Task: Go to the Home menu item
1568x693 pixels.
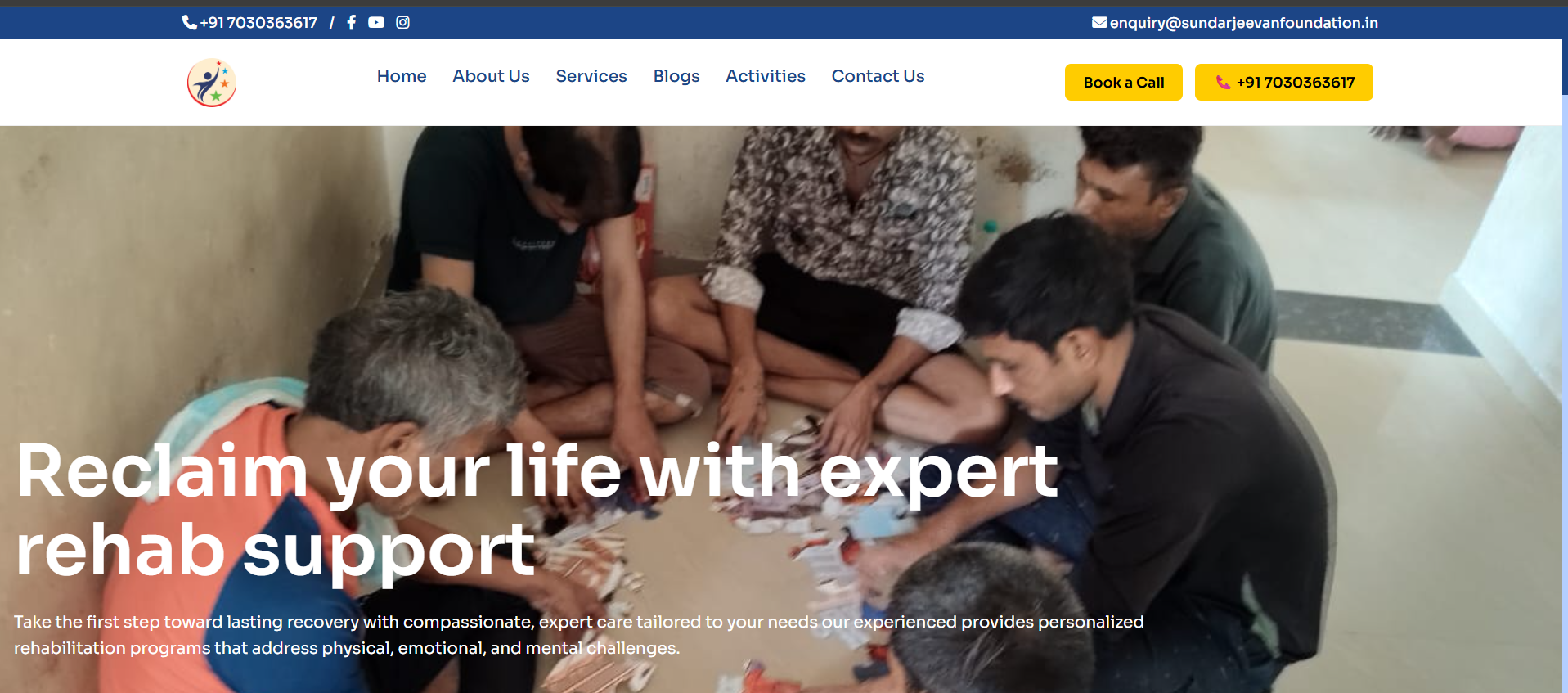Action: (x=402, y=76)
